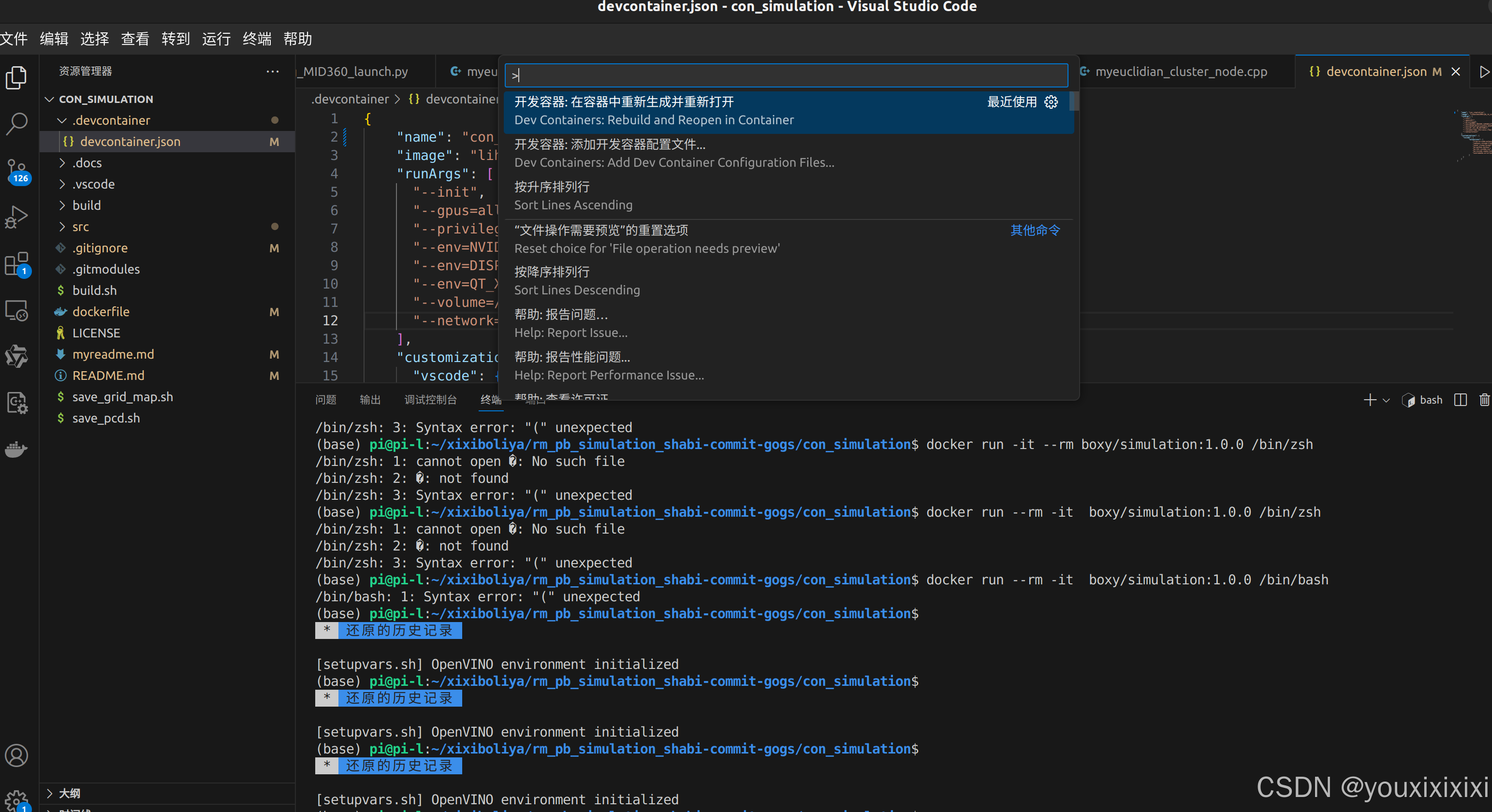Open Remote Explorer in activity bar
This screenshot has height=812, width=1492.
click(16, 311)
